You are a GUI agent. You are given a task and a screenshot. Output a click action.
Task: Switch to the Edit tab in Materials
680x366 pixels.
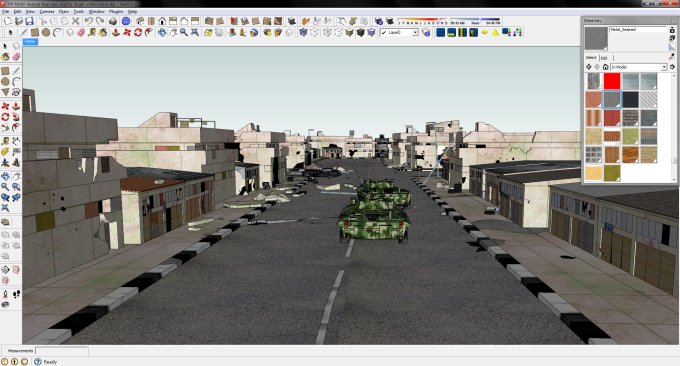click(604, 58)
